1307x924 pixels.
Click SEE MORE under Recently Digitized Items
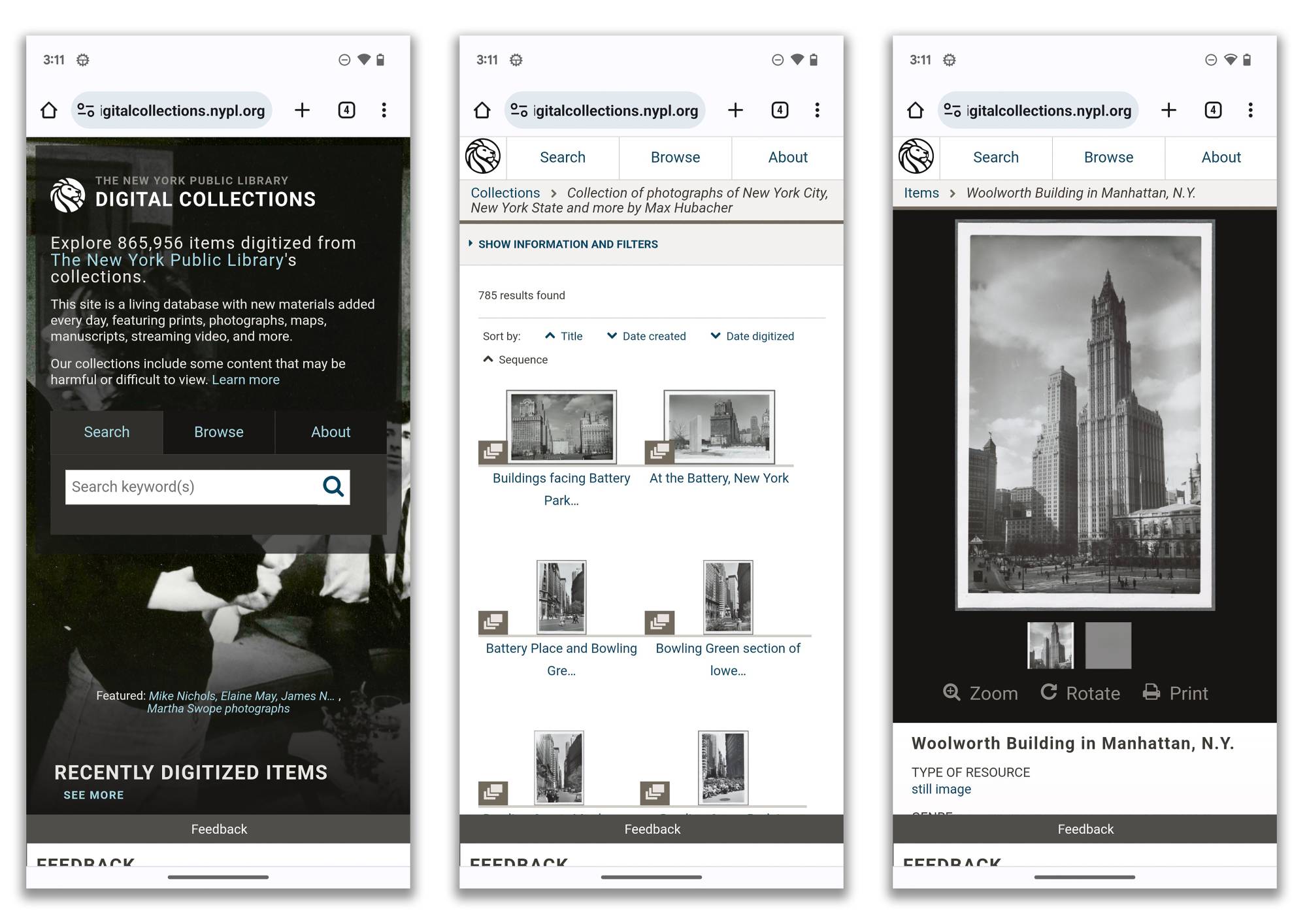click(x=93, y=795)
